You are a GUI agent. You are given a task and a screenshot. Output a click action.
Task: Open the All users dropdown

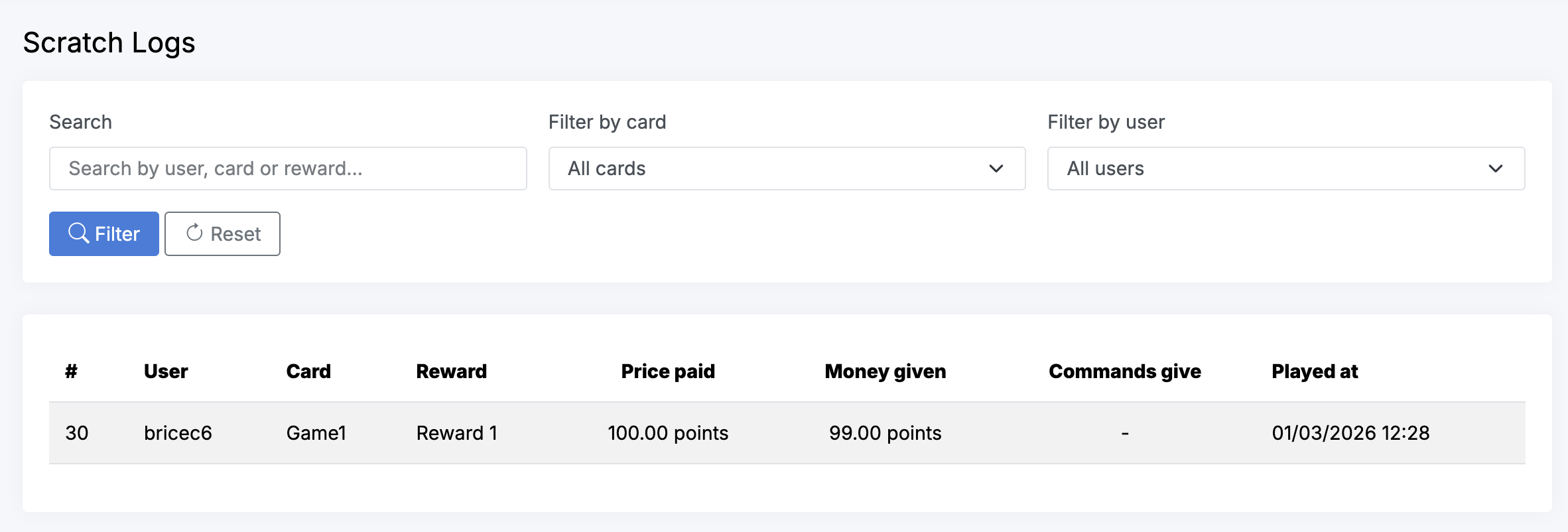click(x=1285, y=168)
